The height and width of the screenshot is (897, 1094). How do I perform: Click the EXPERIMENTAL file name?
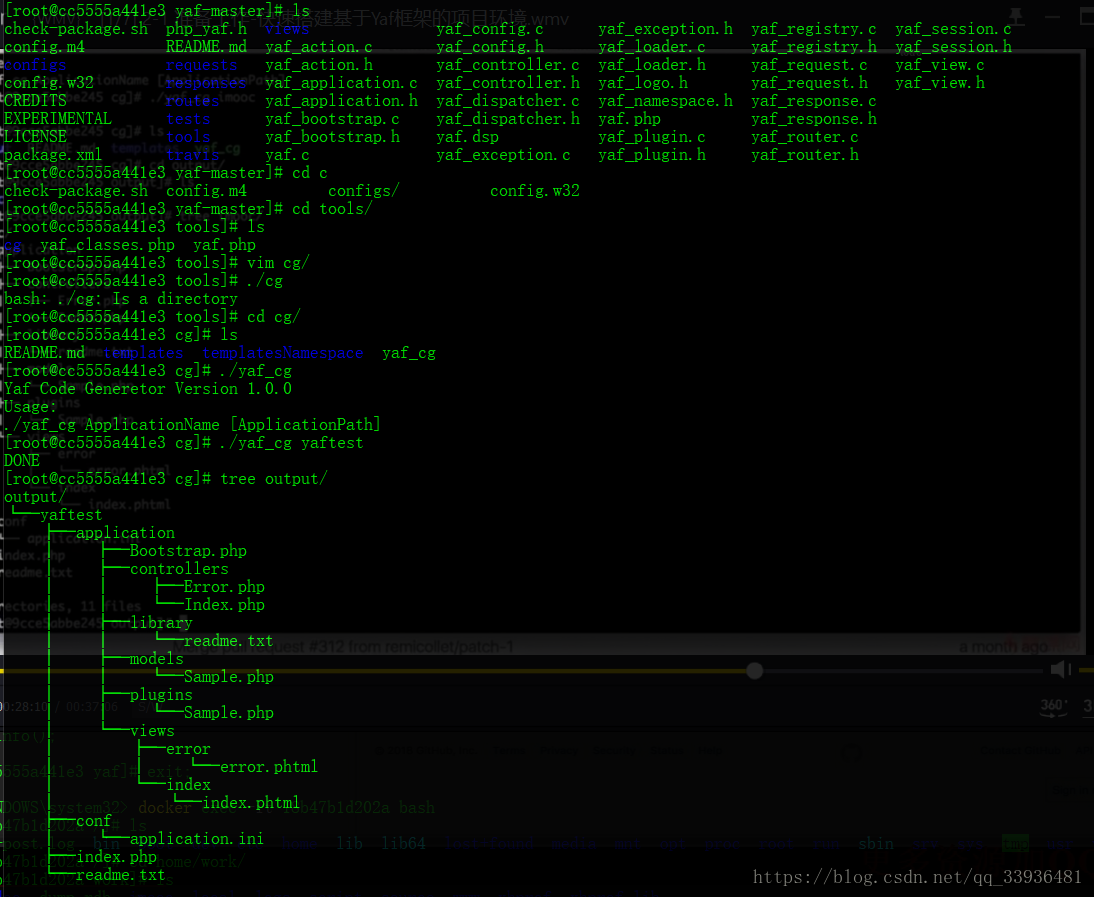pyautogui.click(x=58, y=119)
